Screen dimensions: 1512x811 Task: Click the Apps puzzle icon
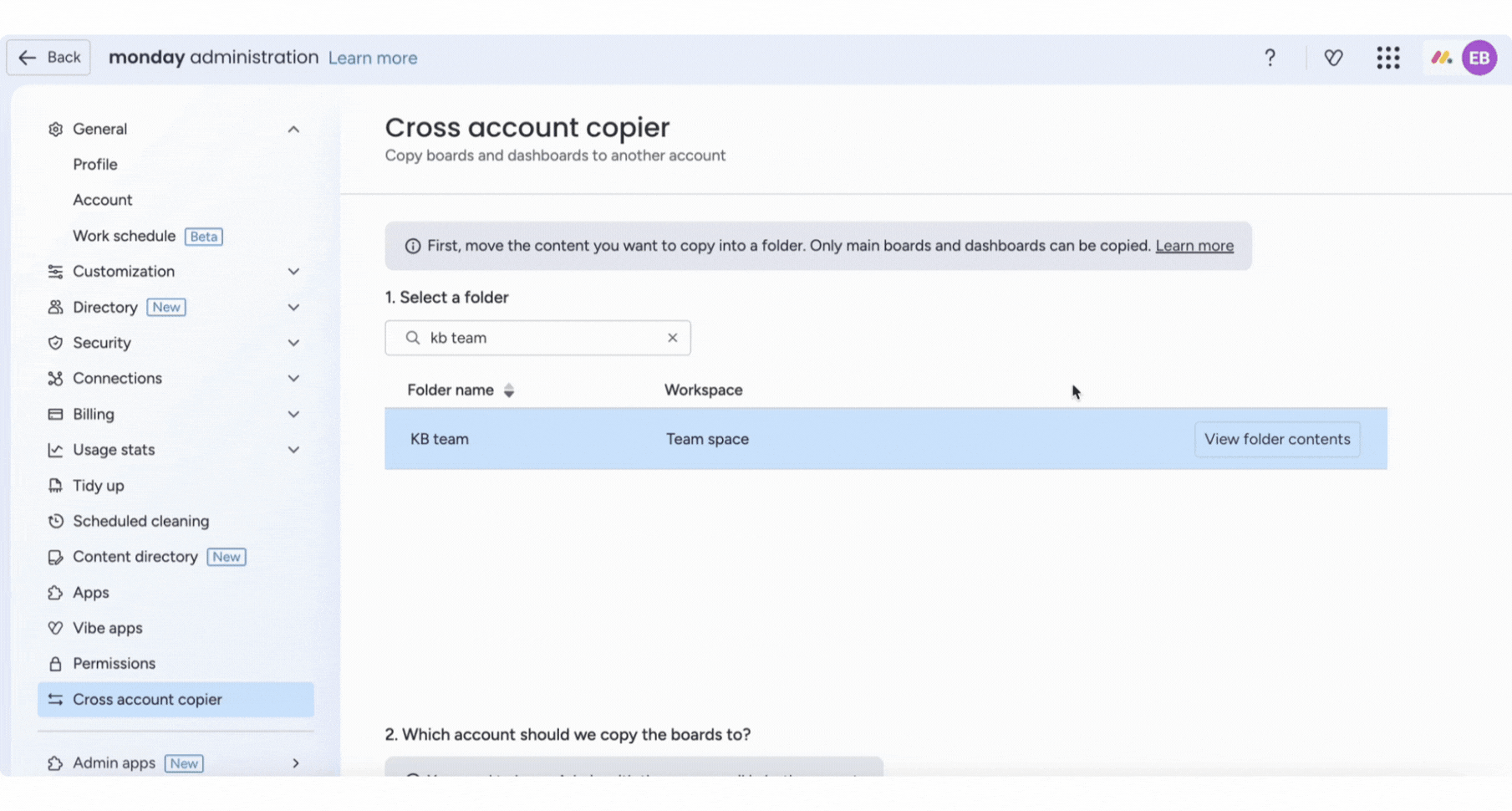55,593
